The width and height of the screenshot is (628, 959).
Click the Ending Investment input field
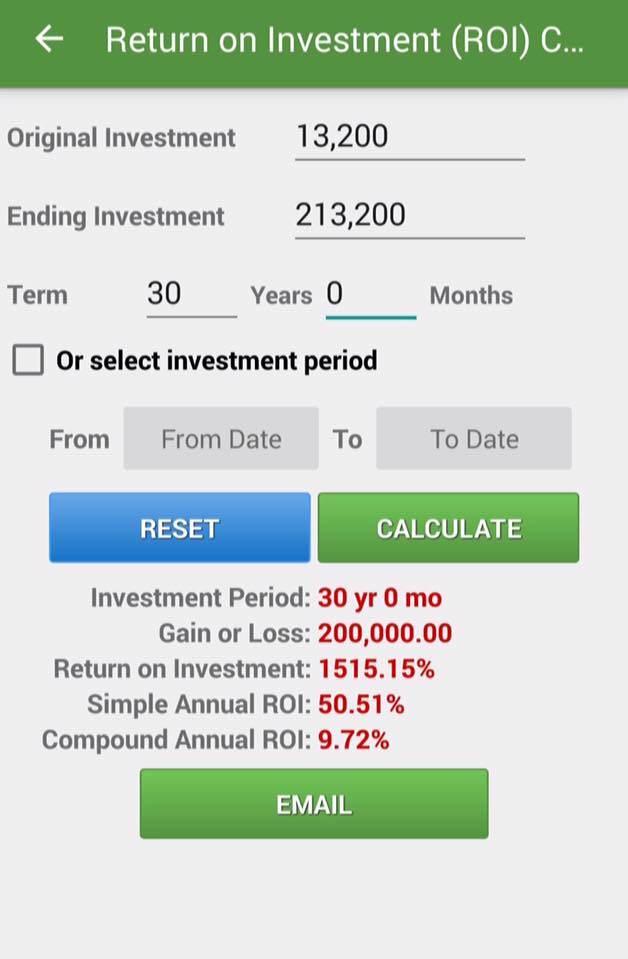[410, 217]
